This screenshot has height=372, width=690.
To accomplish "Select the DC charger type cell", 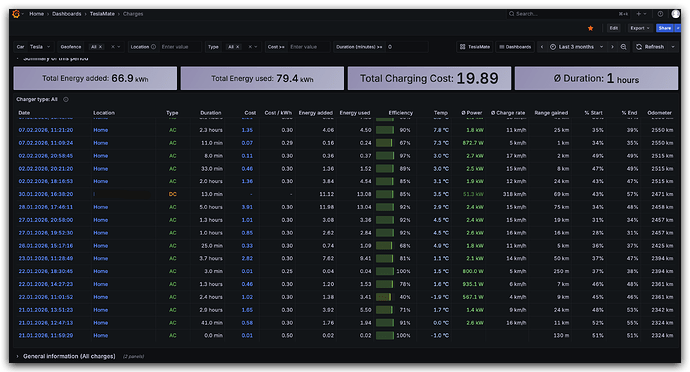I will coord(172,194).
